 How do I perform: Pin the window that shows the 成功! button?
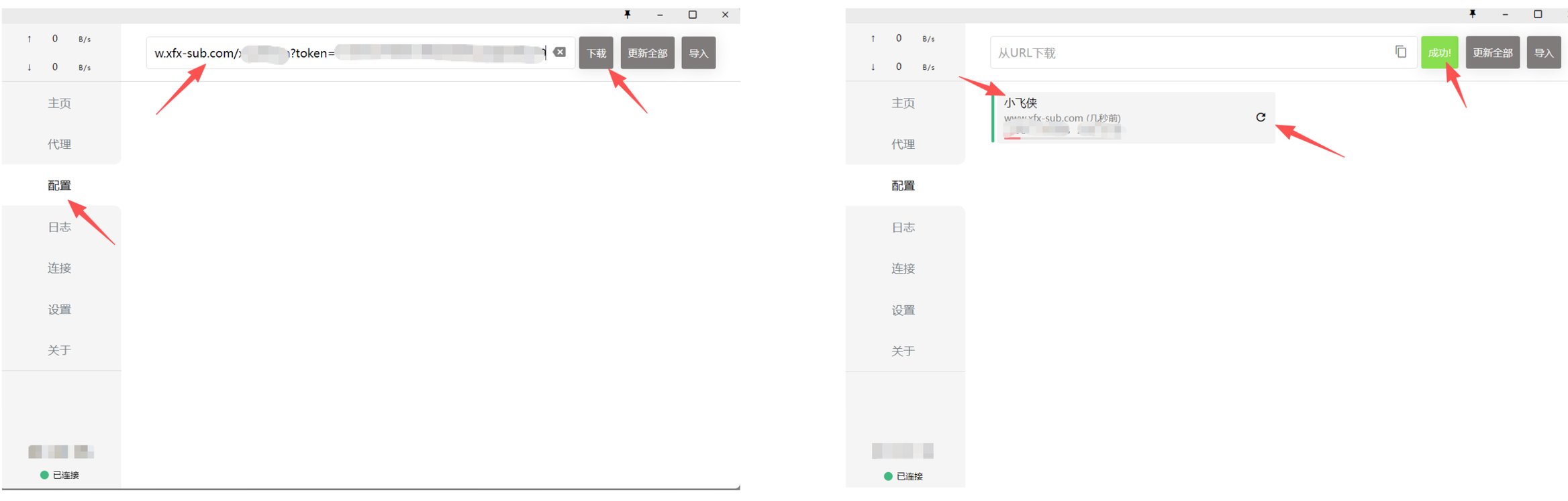pyautogui.click(x=1472, y=14)
